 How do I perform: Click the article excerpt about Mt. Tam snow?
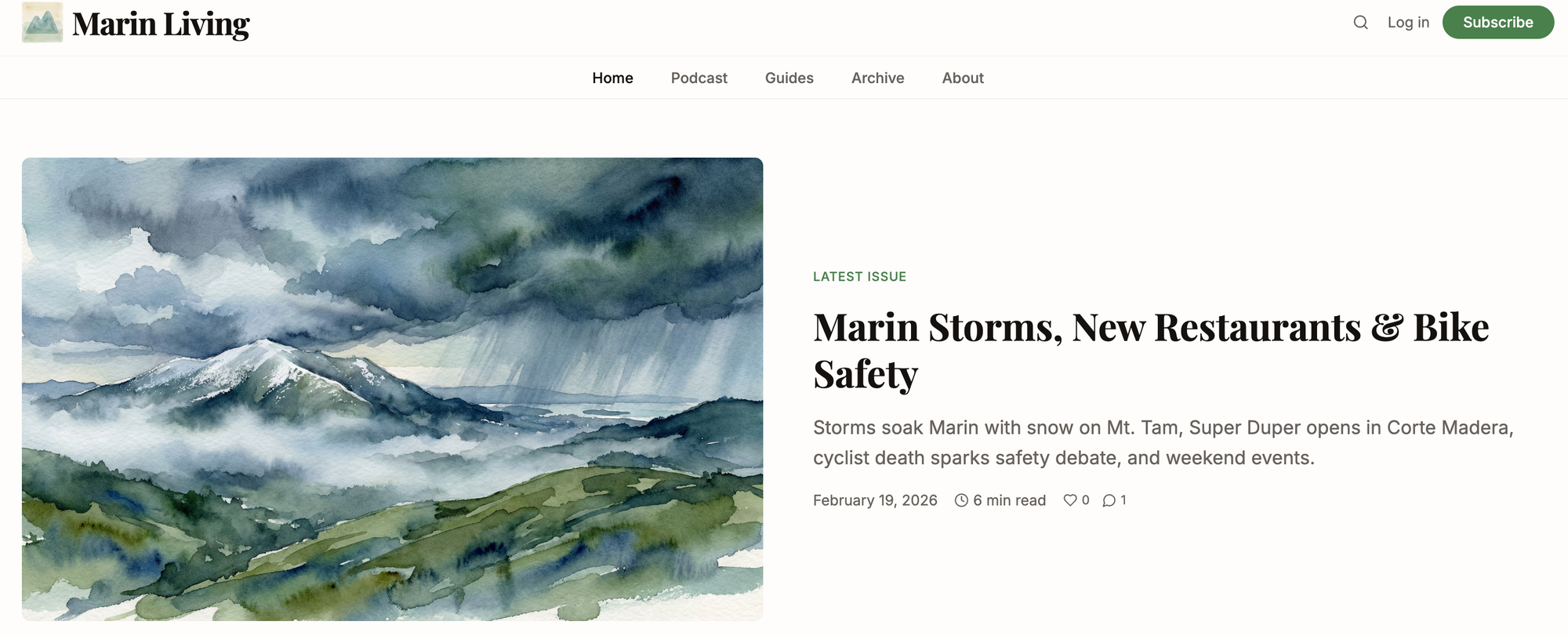point(1163,442)
